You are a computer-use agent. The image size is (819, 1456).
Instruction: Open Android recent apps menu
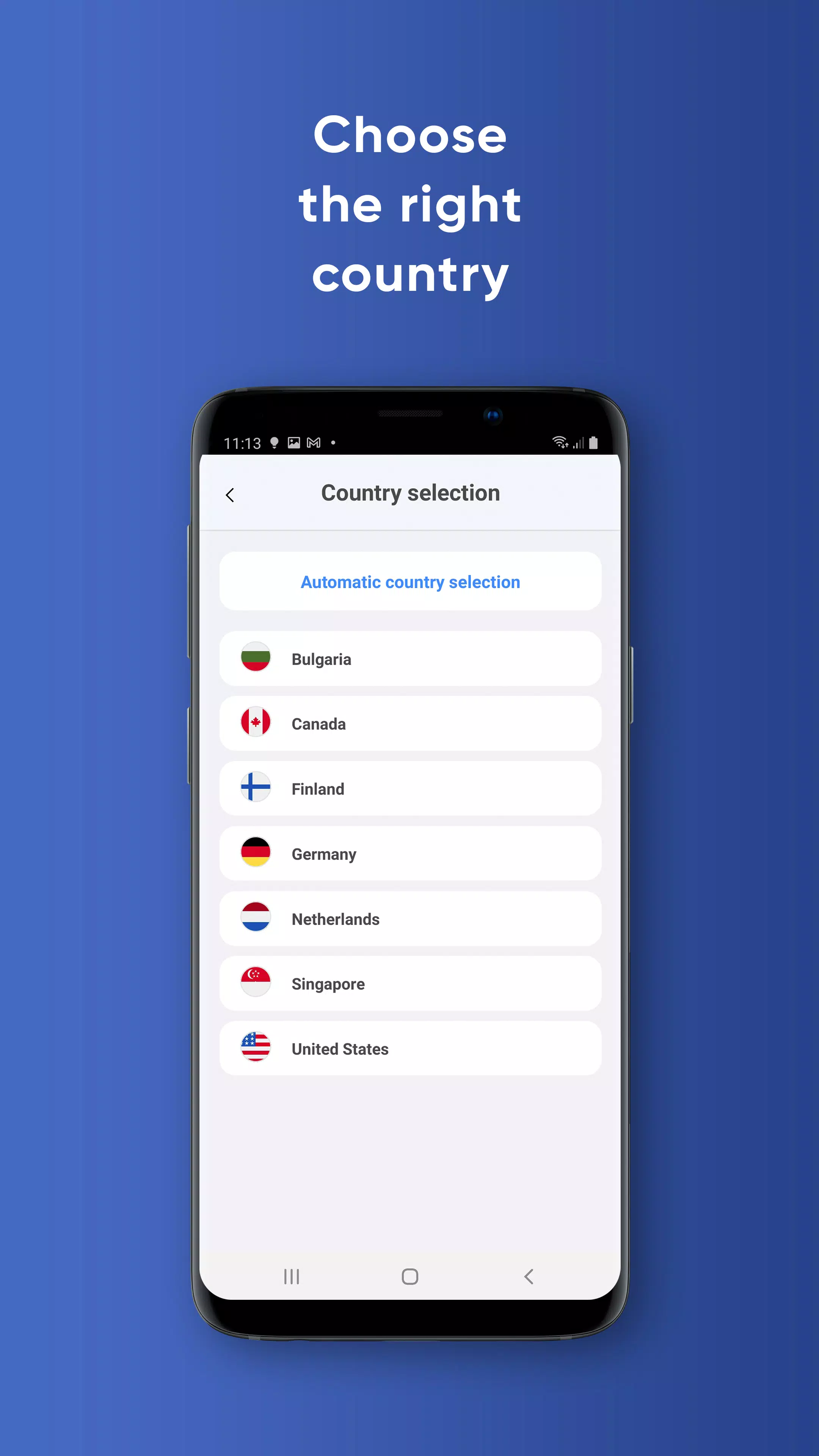(290, 1276)
